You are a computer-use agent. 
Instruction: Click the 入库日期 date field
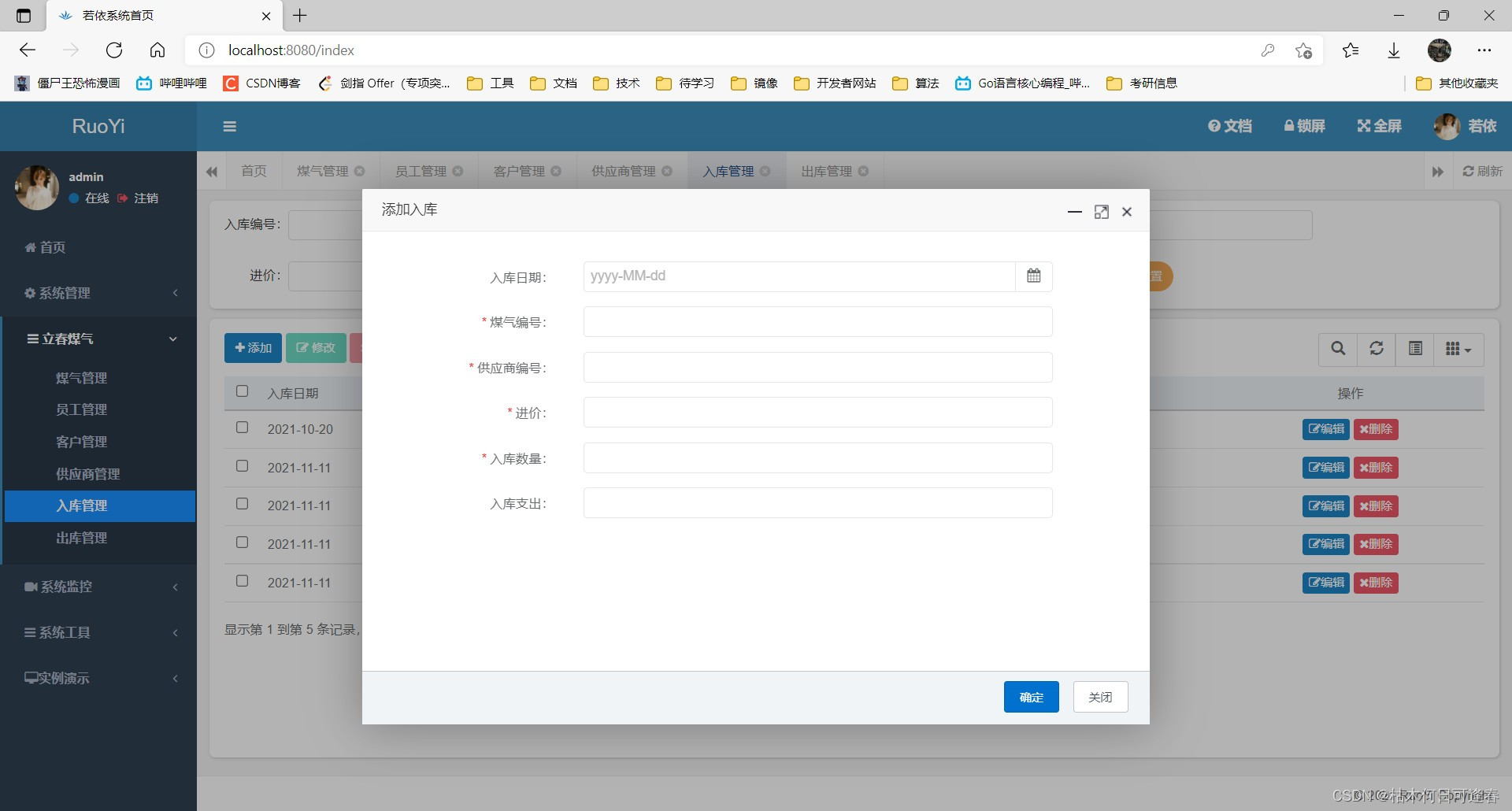799,276
